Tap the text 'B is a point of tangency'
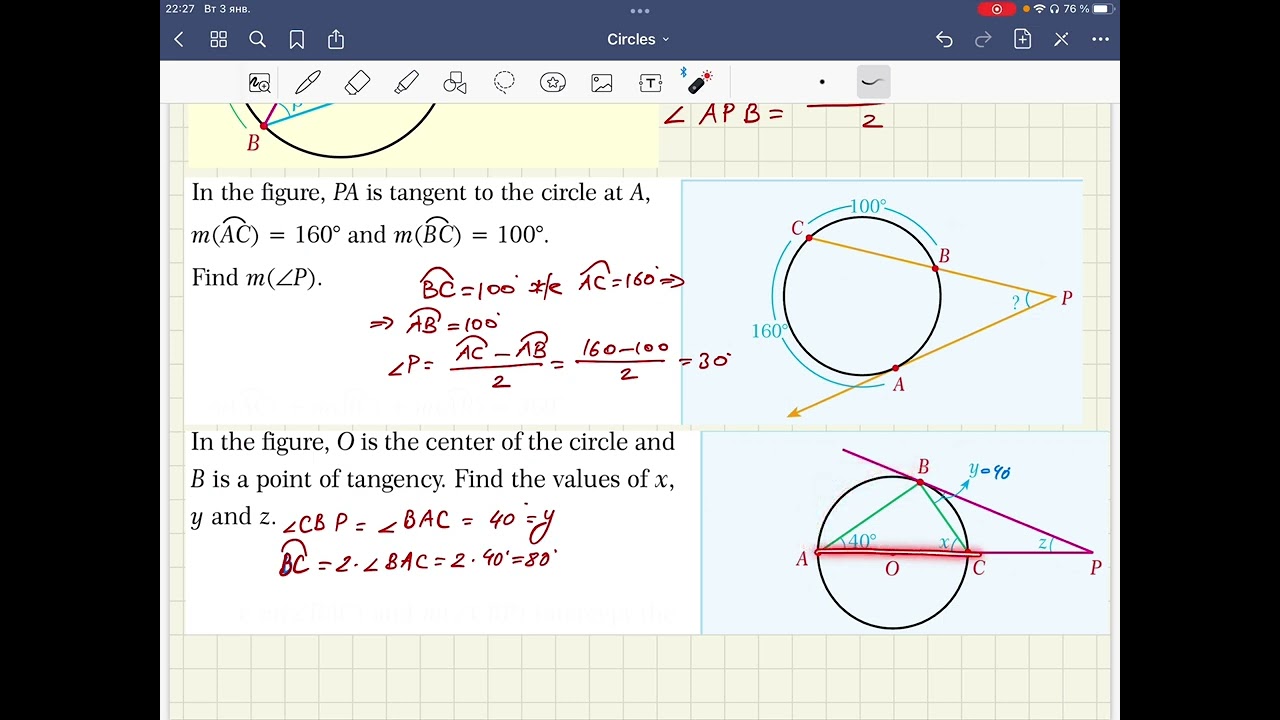Screen dimensions: 1280x720 (x=319, y=479)
